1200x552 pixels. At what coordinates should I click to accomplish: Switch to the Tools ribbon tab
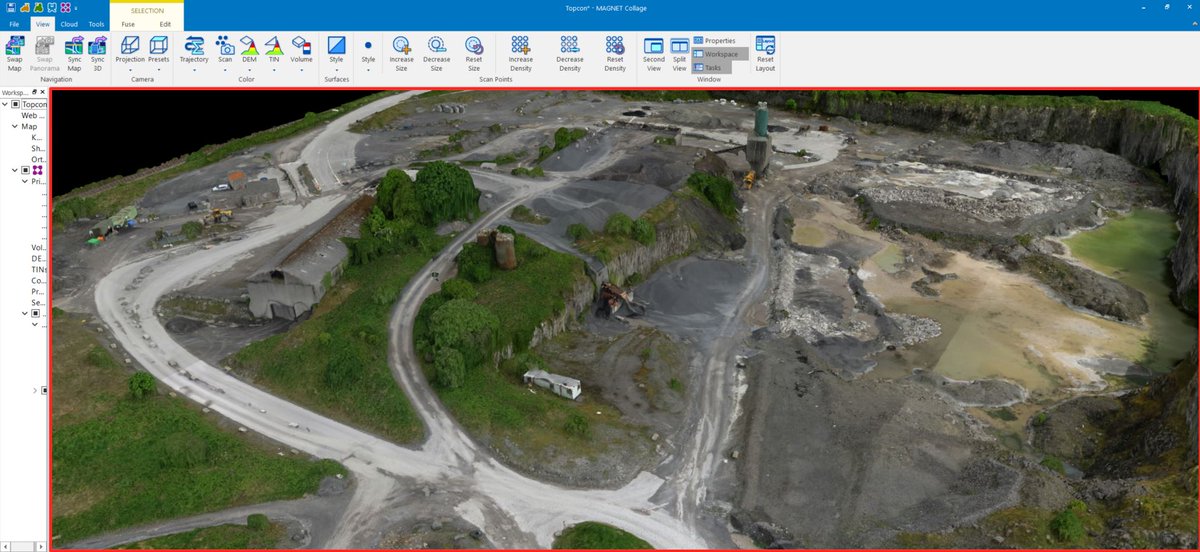coord(96,23)
